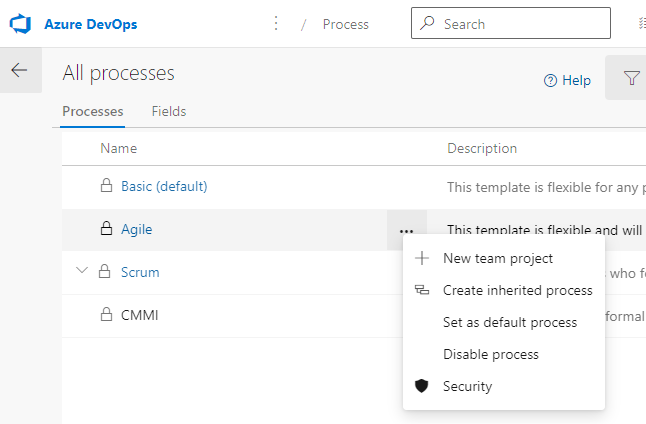Screen dimensions: 646x424
Task: Select Create inherited process
Action: pos(503,290)
